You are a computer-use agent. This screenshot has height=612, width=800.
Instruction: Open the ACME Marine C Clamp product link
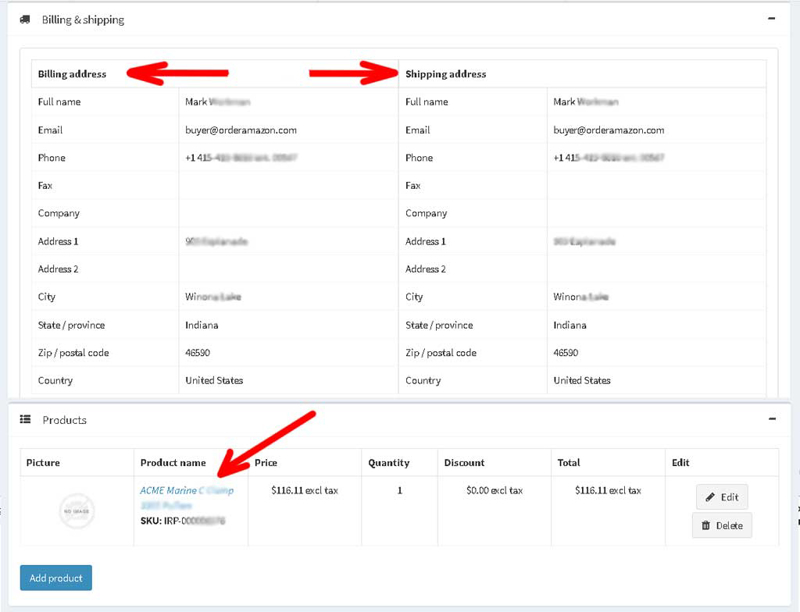[x=187, y=497]
